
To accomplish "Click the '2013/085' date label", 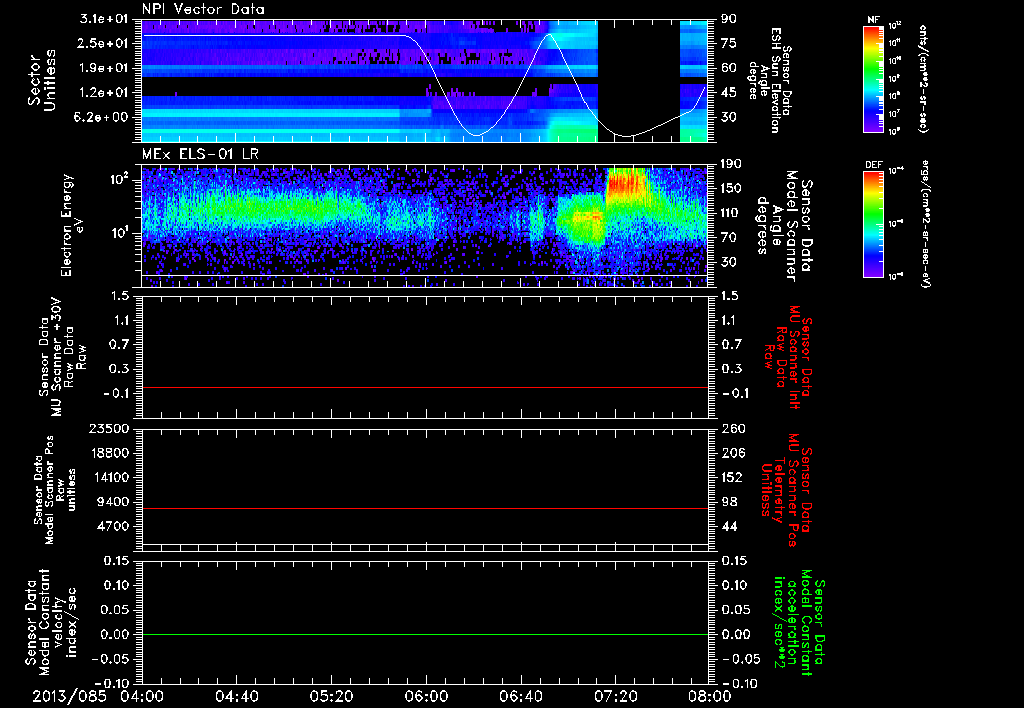I will click(x=69, y=696).
